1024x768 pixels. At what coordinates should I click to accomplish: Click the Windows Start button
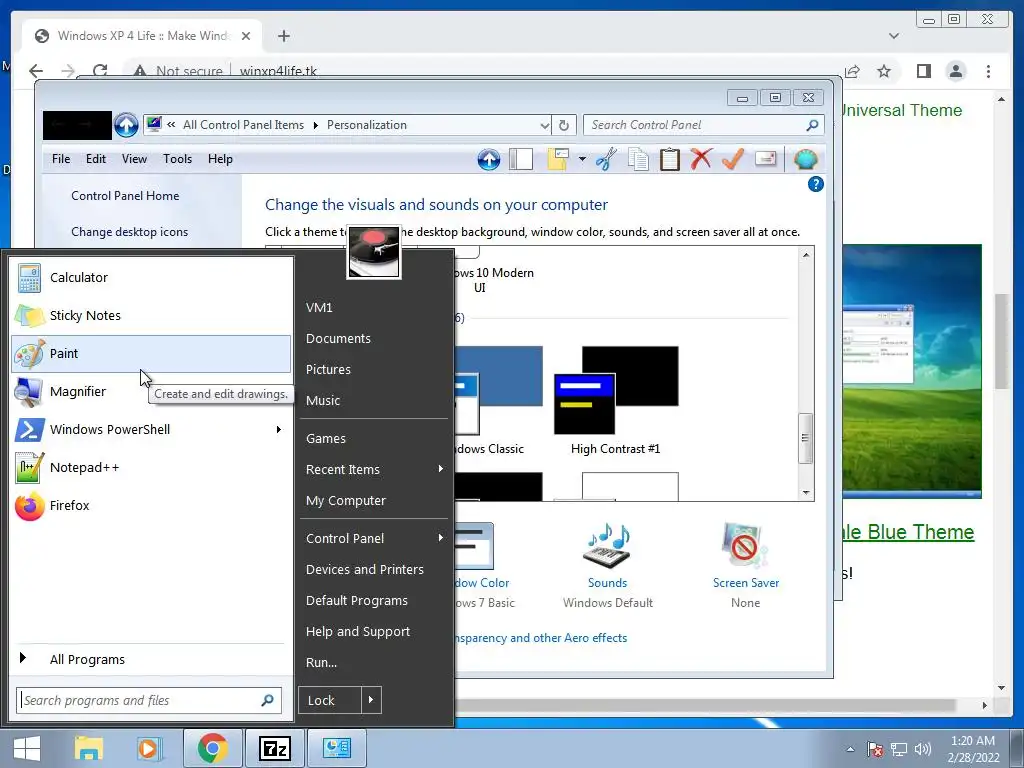point(26,748)
